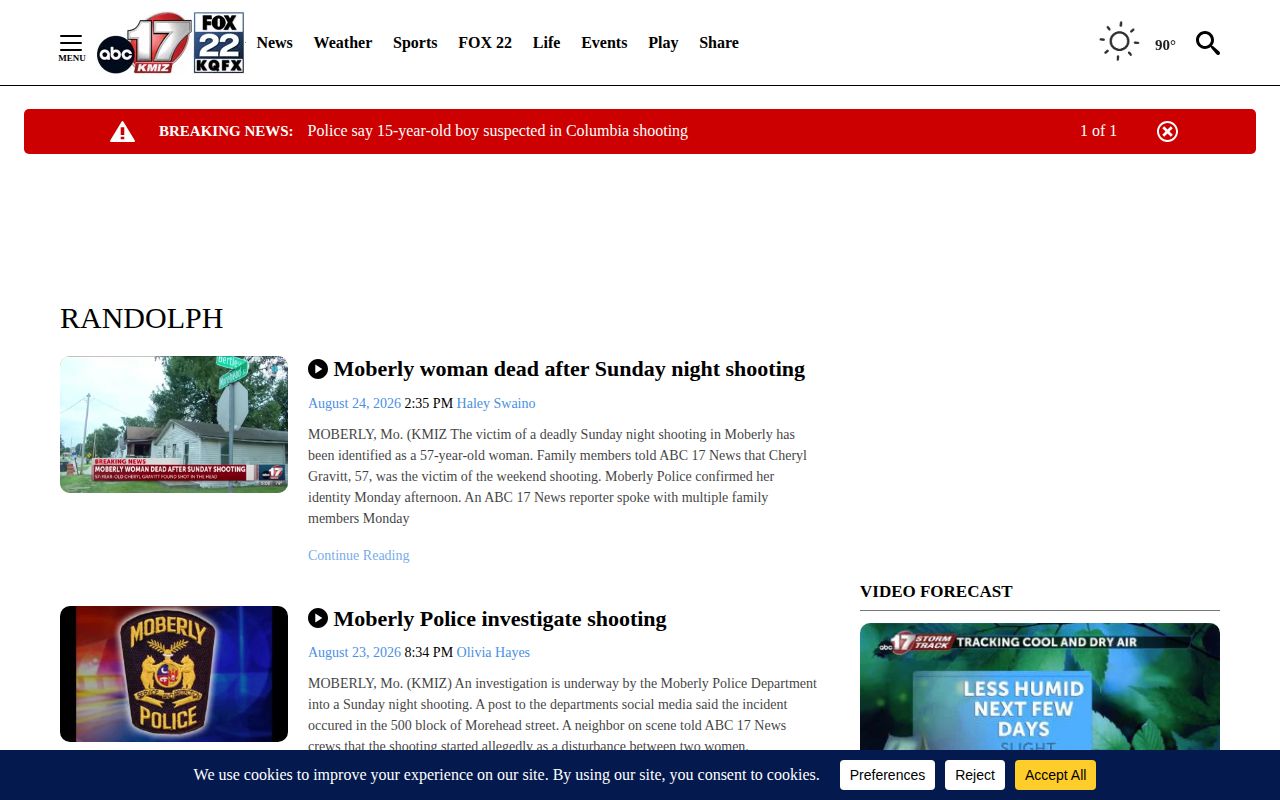Click the August 23, 2026 date link
This screenshot has width=1280, height=800.
click(354, 652)
